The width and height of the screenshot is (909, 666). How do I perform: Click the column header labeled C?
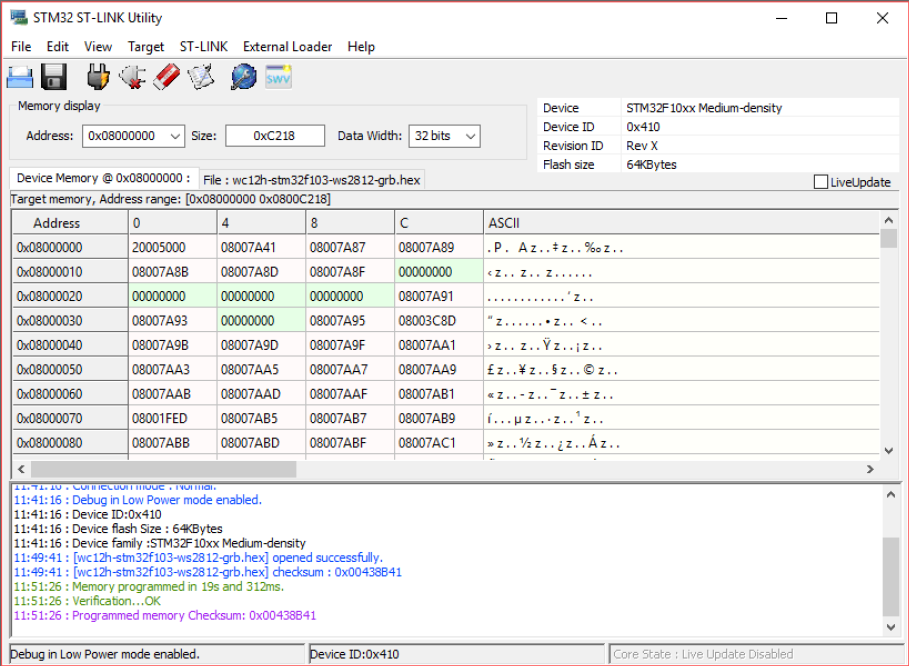(439, 223)
